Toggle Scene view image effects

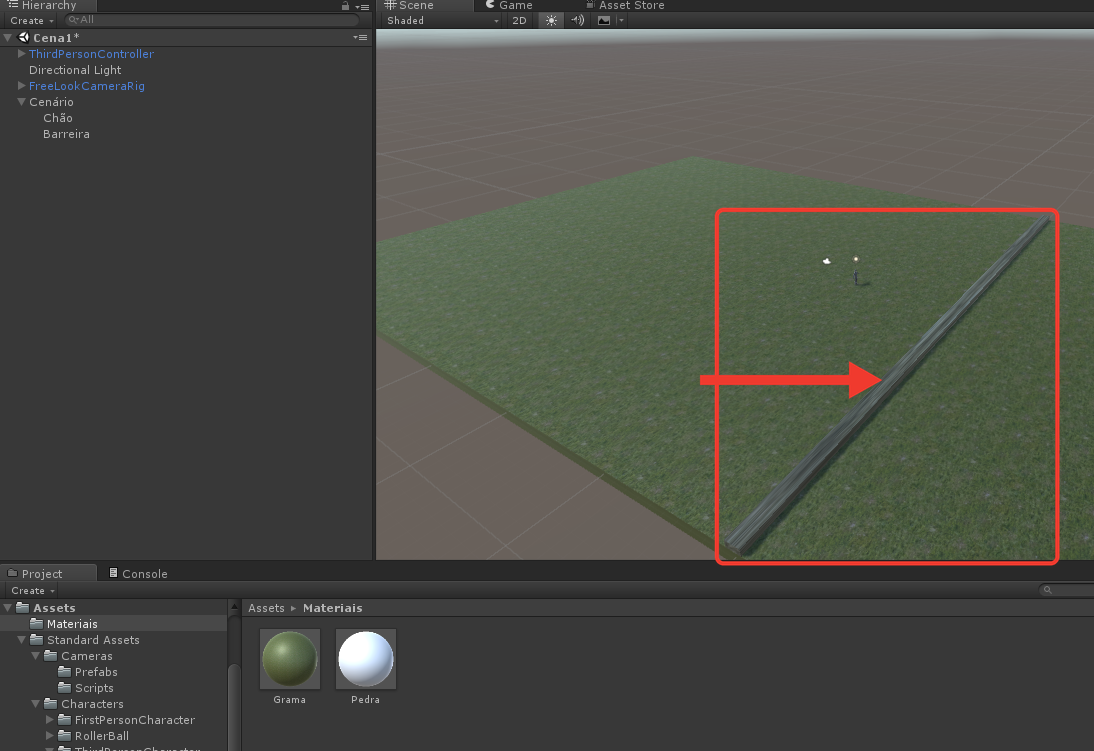tap(604, 20)
